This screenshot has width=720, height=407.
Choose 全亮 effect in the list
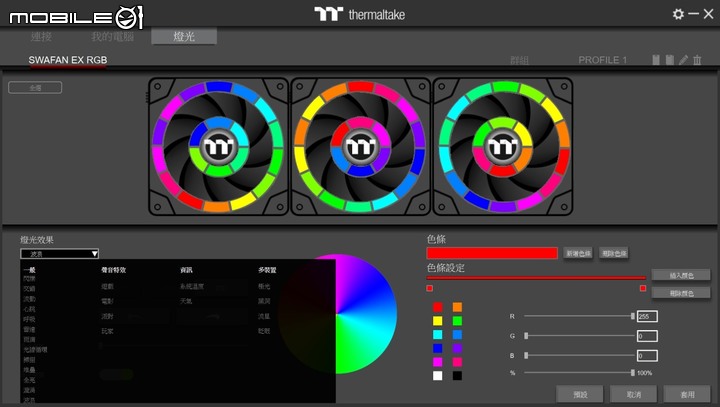29,380
